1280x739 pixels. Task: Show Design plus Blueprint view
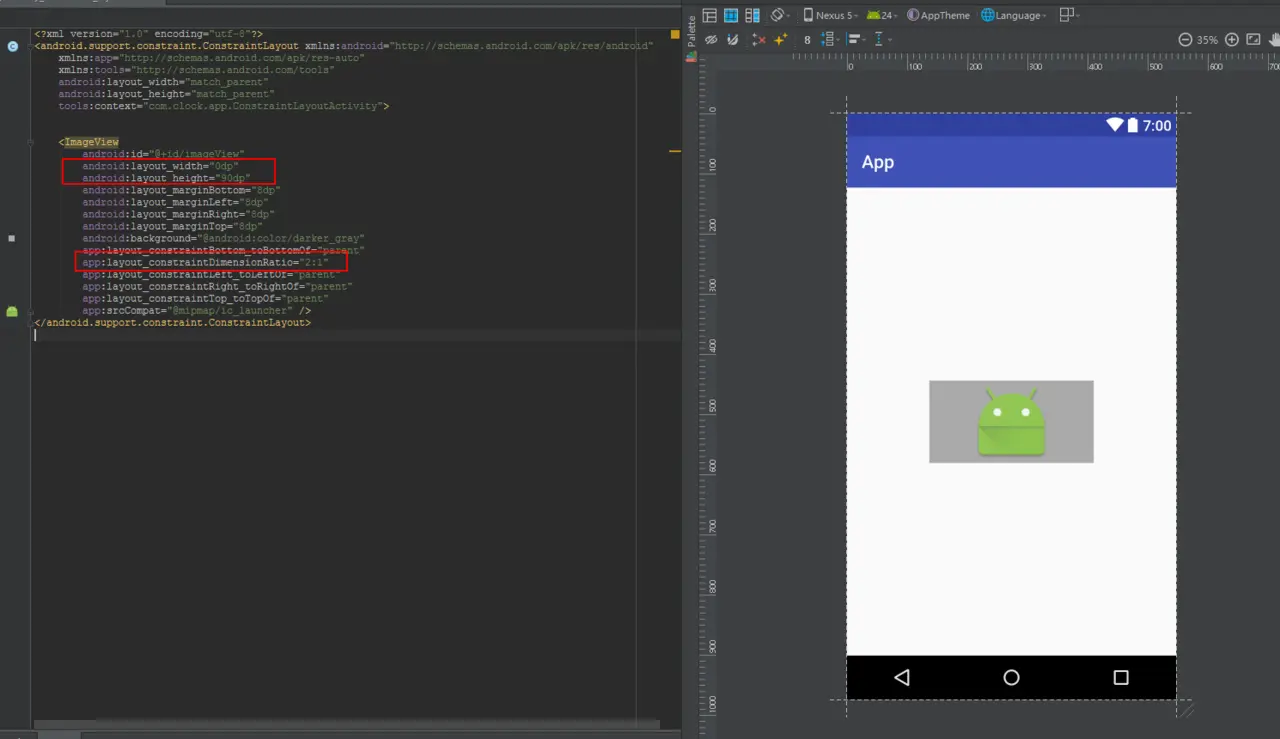[x=752, y=15]
